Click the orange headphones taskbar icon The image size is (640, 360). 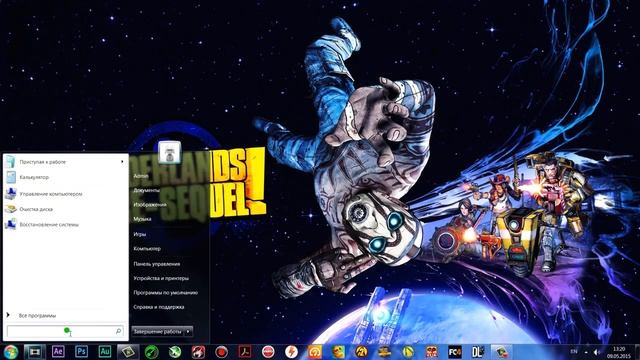pyautogui.click(x=315, y=351)
